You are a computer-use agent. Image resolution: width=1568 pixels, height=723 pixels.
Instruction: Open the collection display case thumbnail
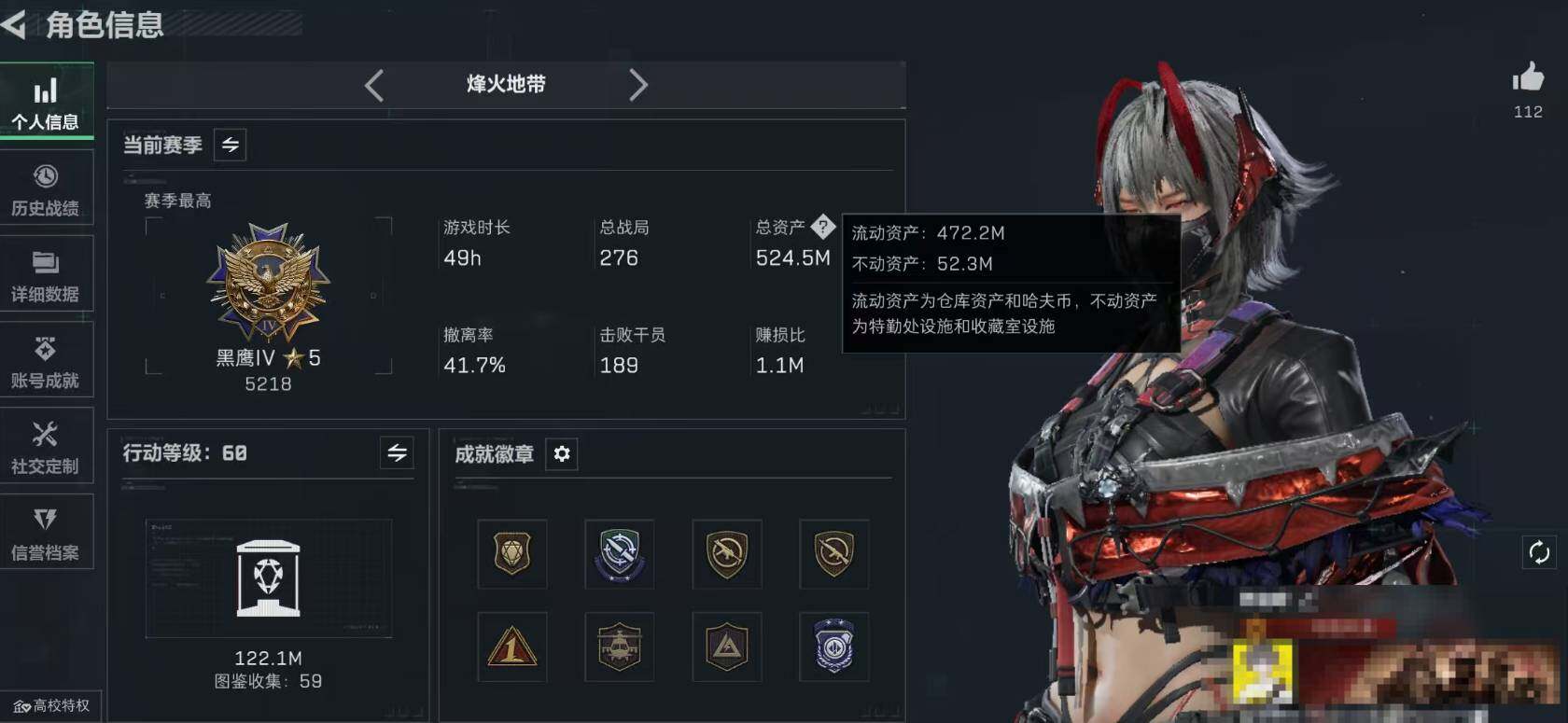[269, 578]
